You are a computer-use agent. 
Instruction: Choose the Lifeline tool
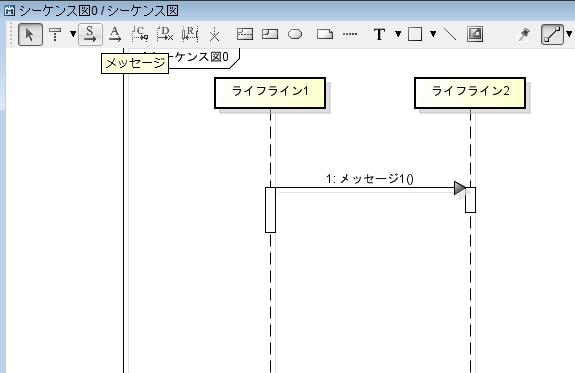coord(55,34)
